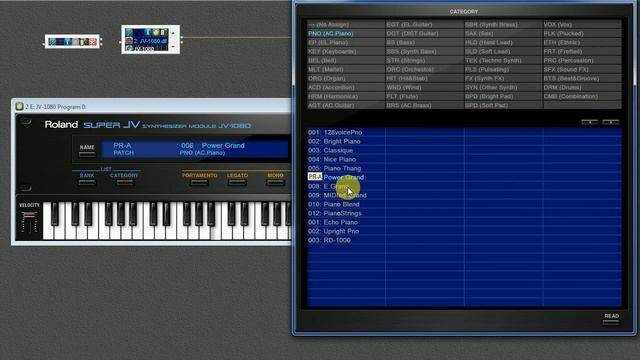The width and height of the screenshot is (640, 360).
Task: Select the ACD (Accordion) category
Action: (346, 87)
